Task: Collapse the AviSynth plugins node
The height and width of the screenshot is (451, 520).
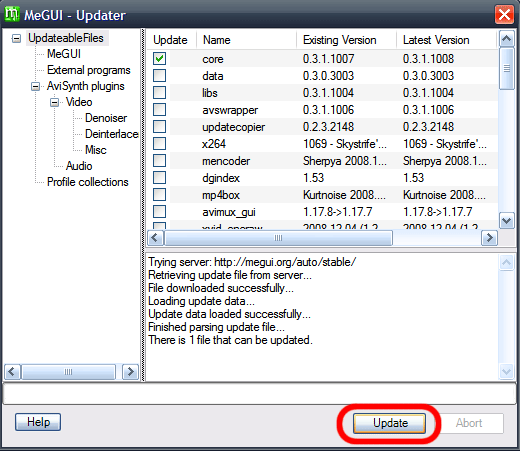Action: tap(35, 87)
